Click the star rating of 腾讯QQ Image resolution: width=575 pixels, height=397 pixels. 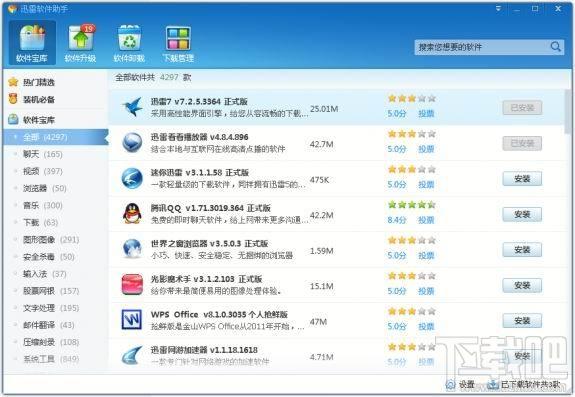412,205
